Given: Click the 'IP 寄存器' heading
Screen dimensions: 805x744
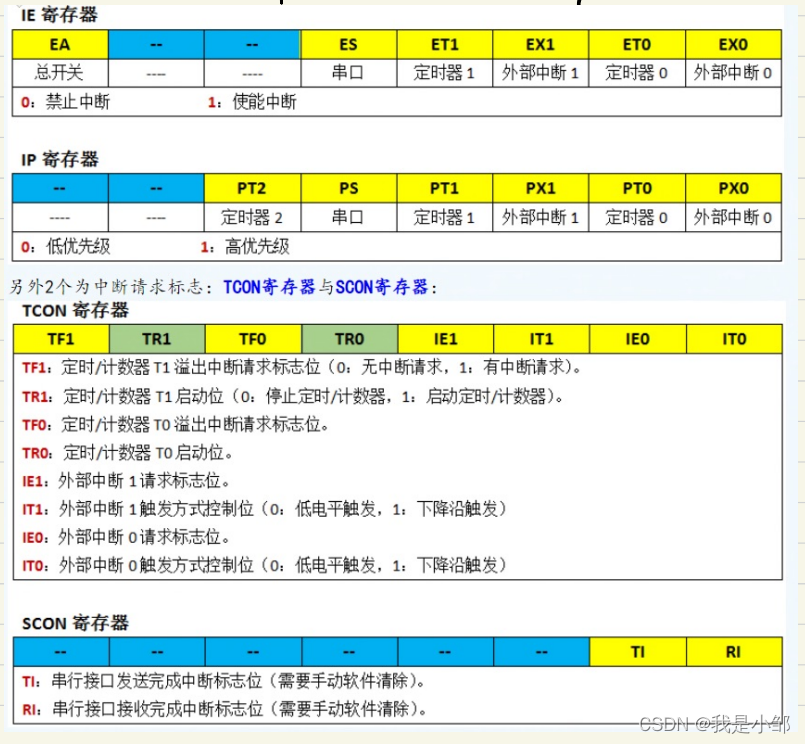Looking at the screenshot, I should (x=60, y=159).
